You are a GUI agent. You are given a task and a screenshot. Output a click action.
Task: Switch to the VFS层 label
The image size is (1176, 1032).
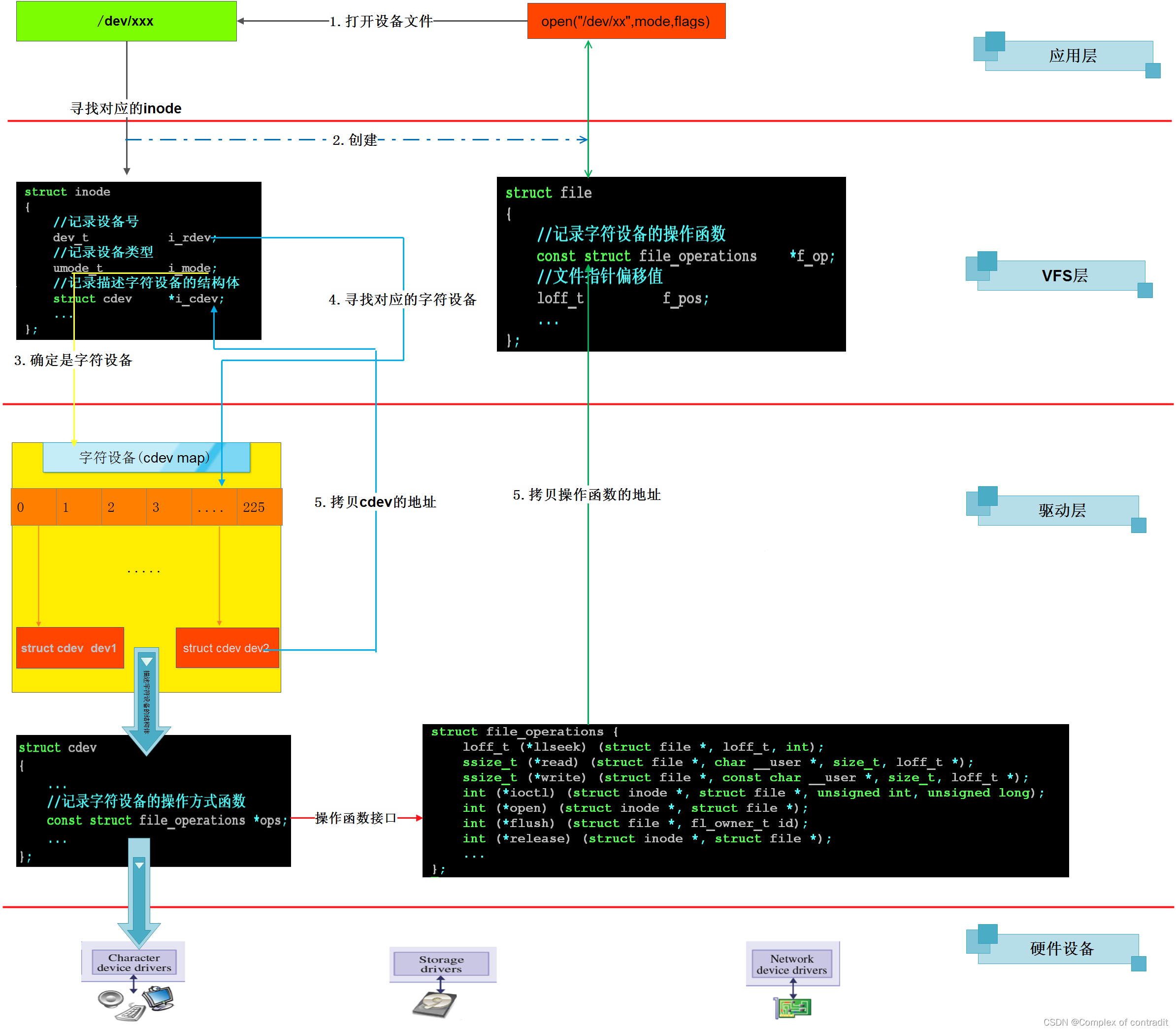pos(1064,276)
